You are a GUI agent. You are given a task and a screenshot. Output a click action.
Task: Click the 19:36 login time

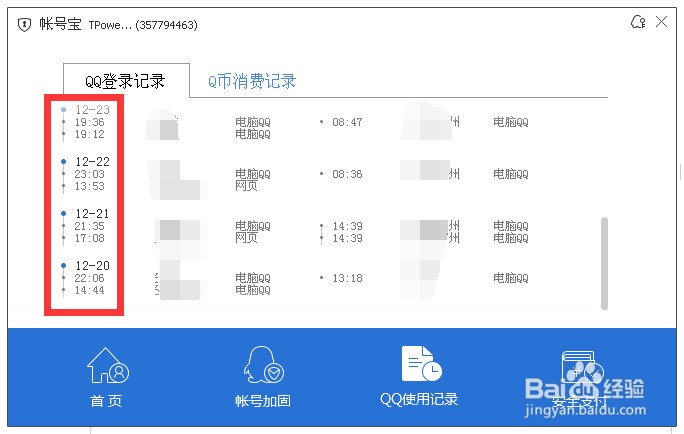(89, 122)
